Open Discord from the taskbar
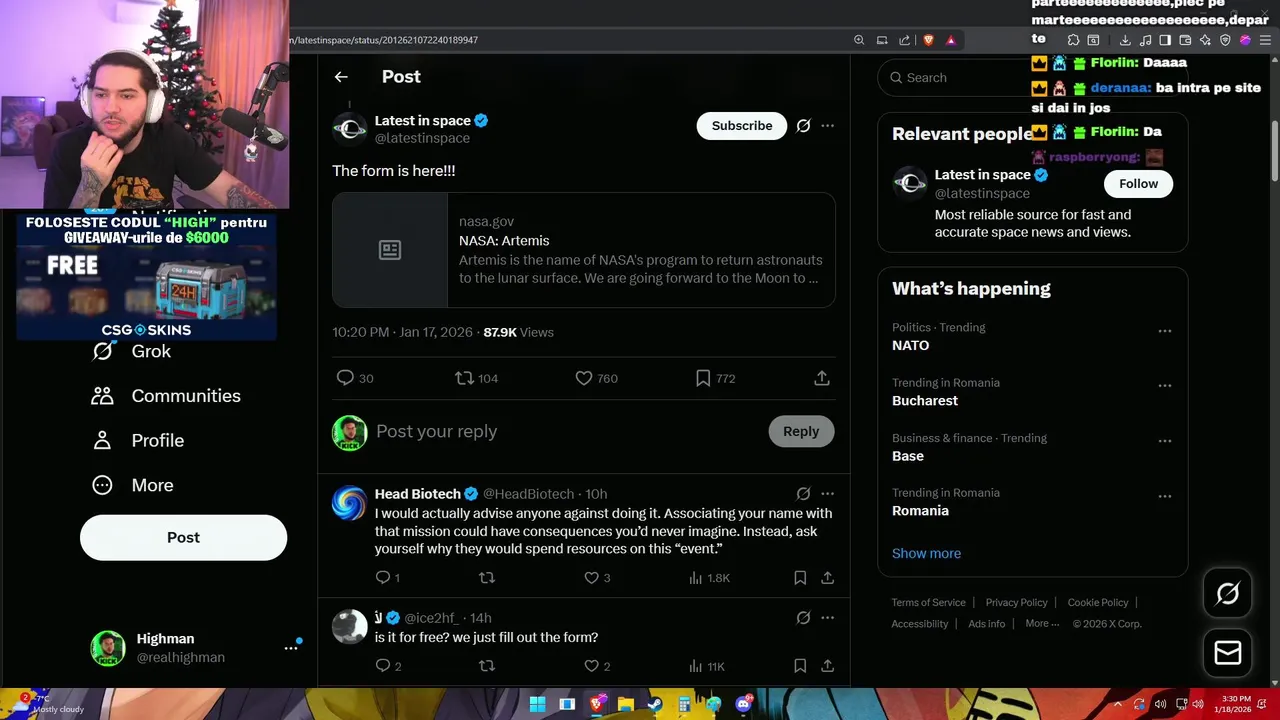 click(743, 704)
